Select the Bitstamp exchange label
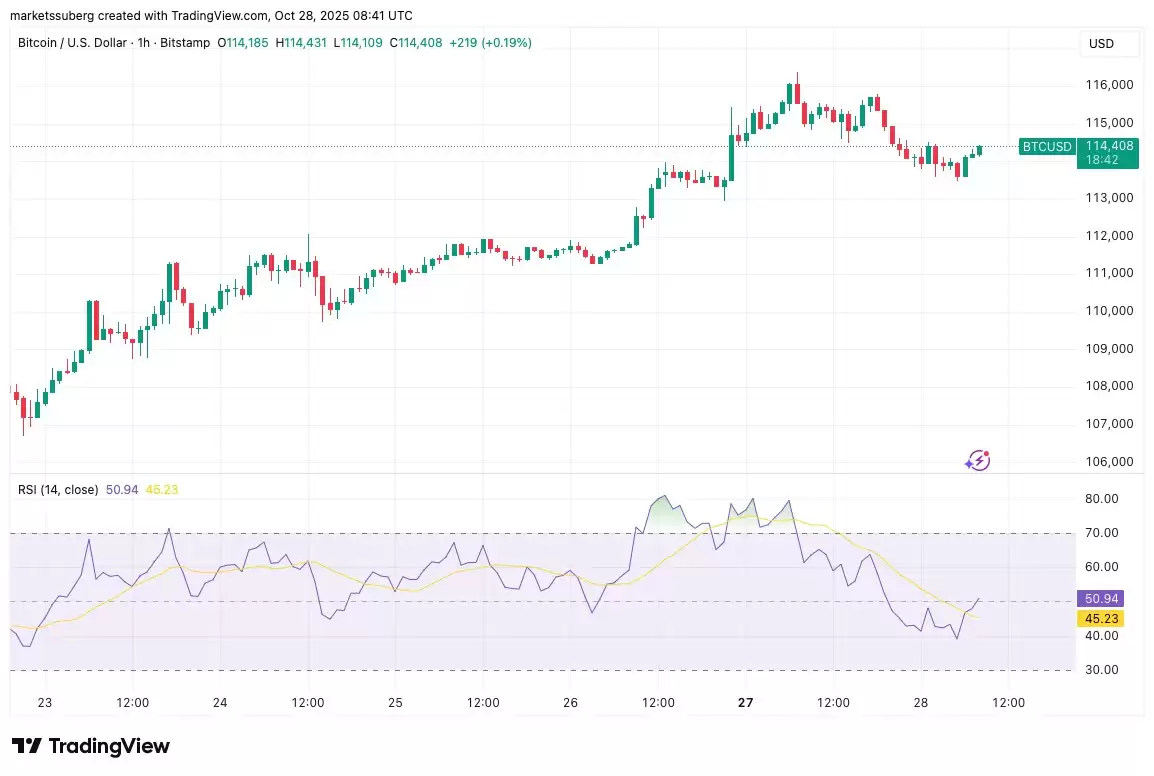The height and width of the screenshot is (776, 1154). [x=185, y=43]
